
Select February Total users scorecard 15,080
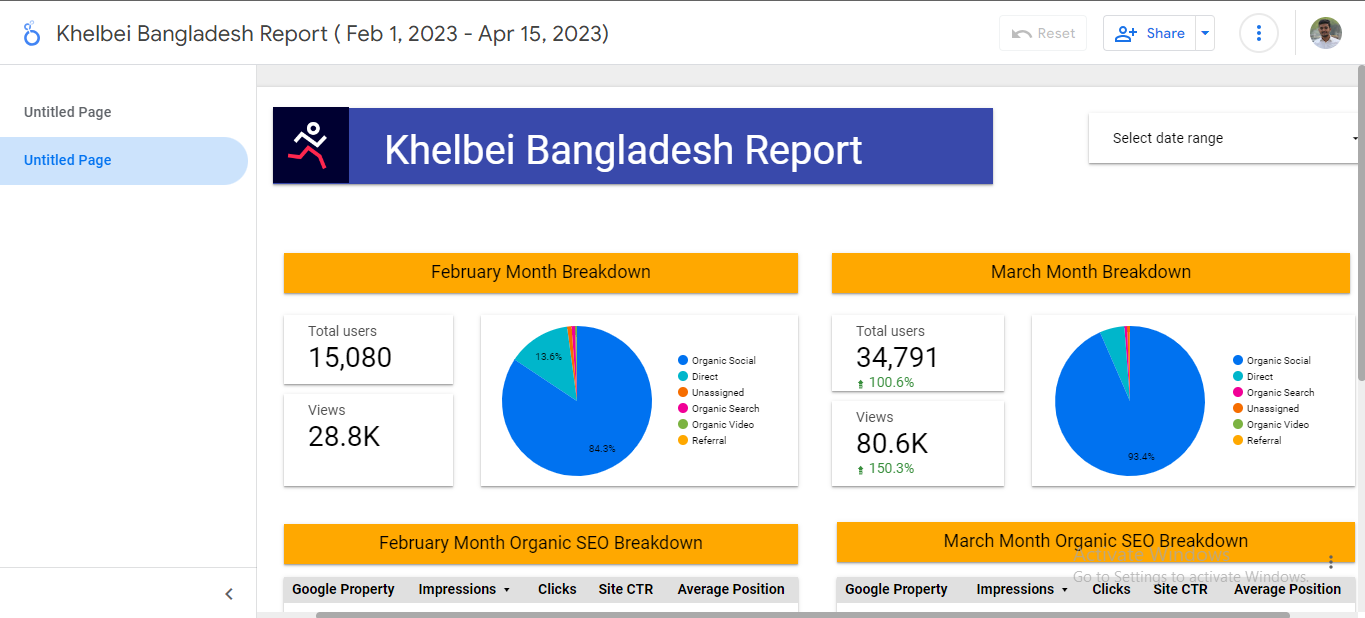[x=368, y=349]
